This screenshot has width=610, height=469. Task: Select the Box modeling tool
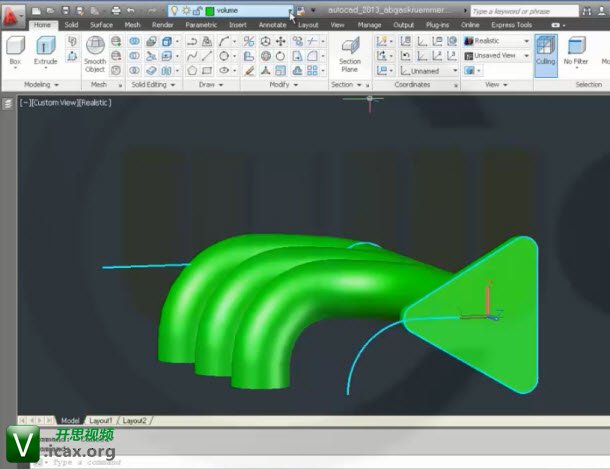click(15, 48)
